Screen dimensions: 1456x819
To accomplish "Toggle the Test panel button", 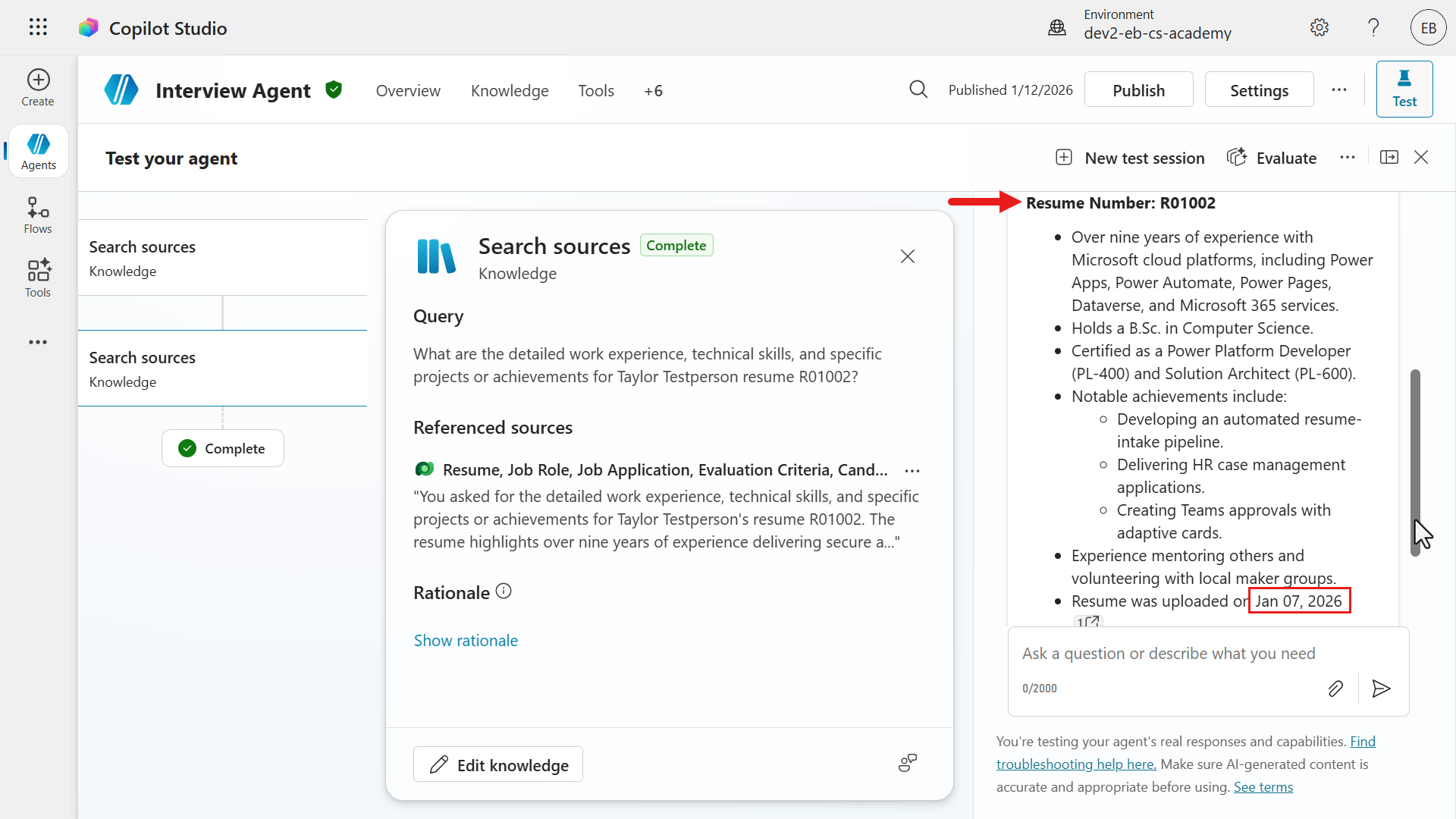I will (1404, 89).
